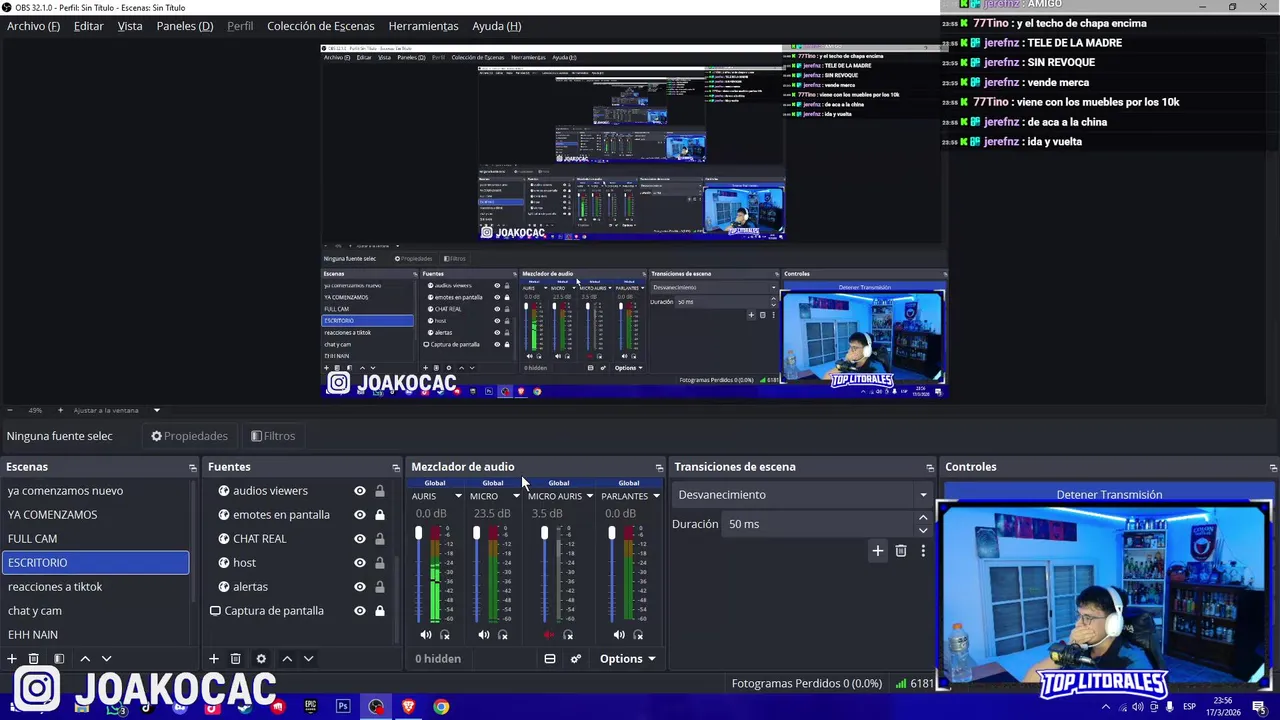Open source properties gear in Fuentes toolbar
1280x720 pixels.
point(261,659)
